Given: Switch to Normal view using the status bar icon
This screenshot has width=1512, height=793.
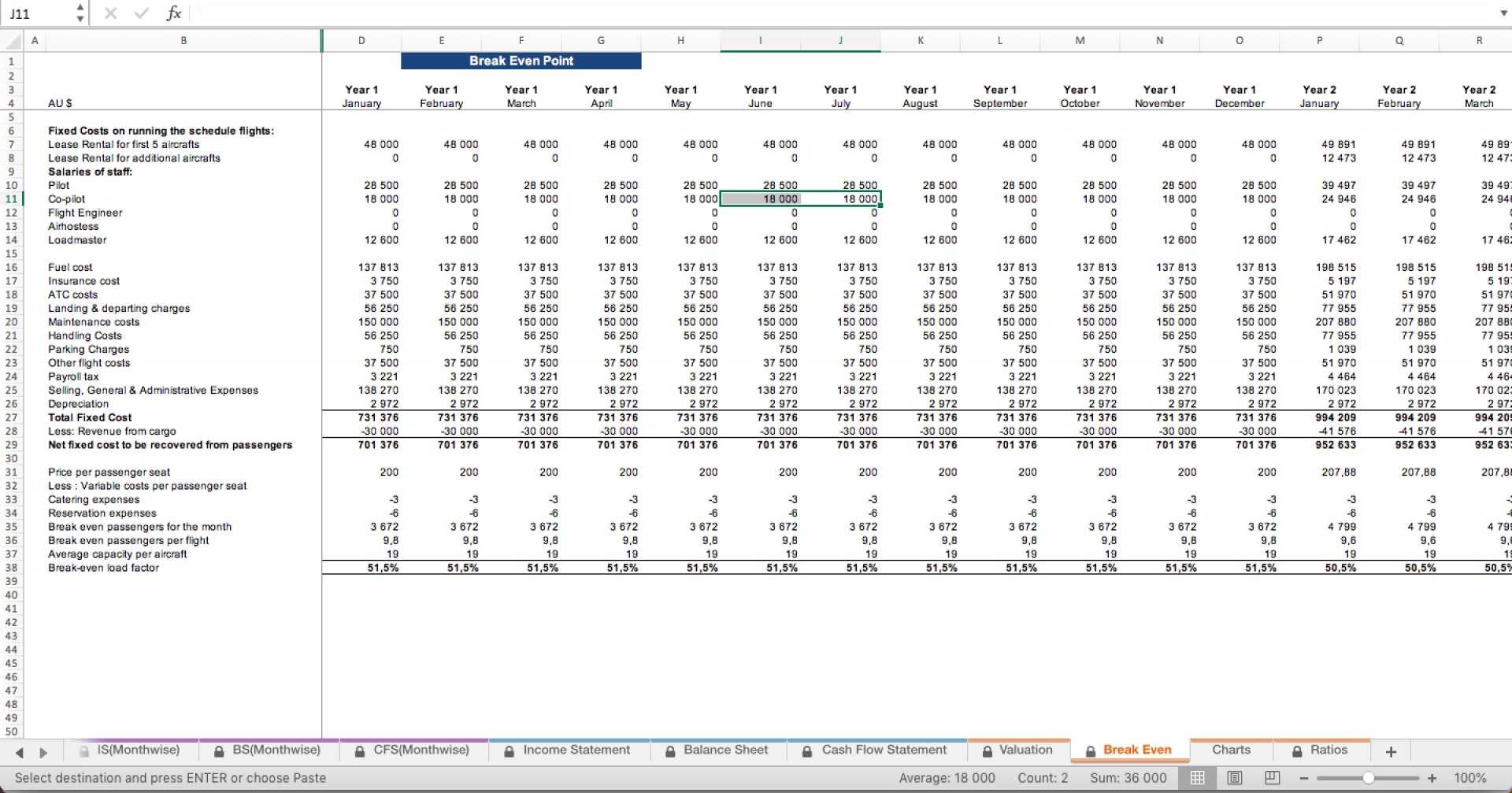Looking at the screenshot, I should point(1198,777).
